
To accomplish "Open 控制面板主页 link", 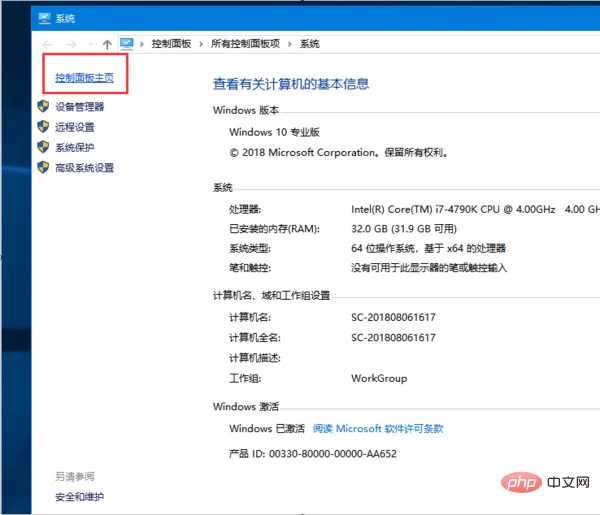I will 85,78.
